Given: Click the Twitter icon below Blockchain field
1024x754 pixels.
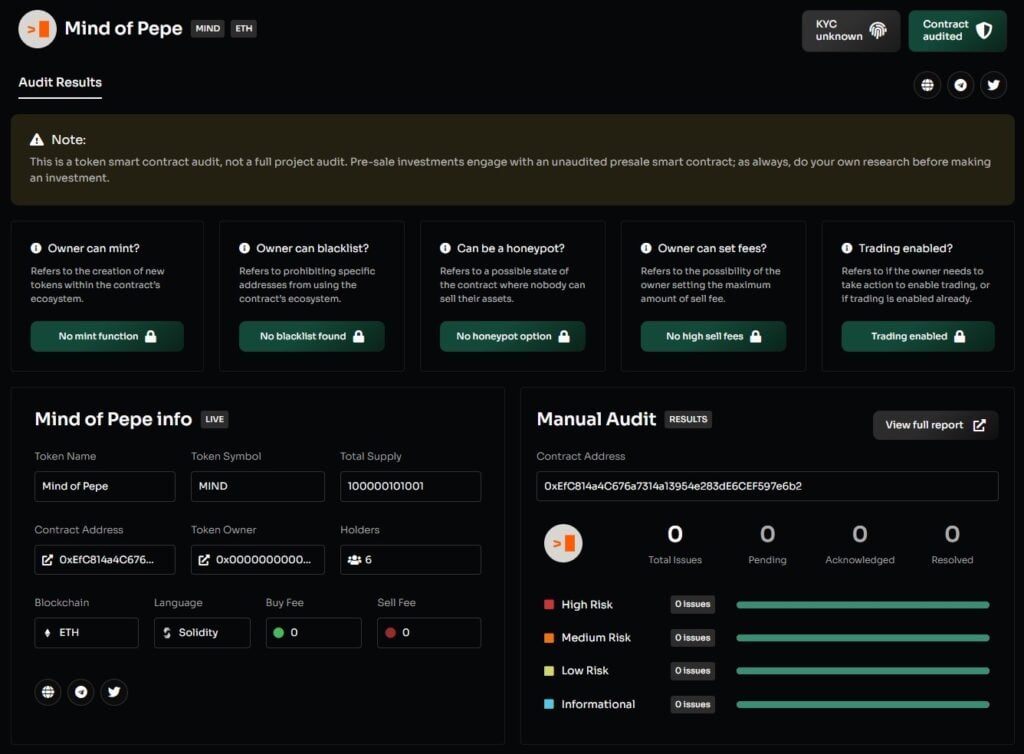Looking at the screenshot, I should 114,692.
